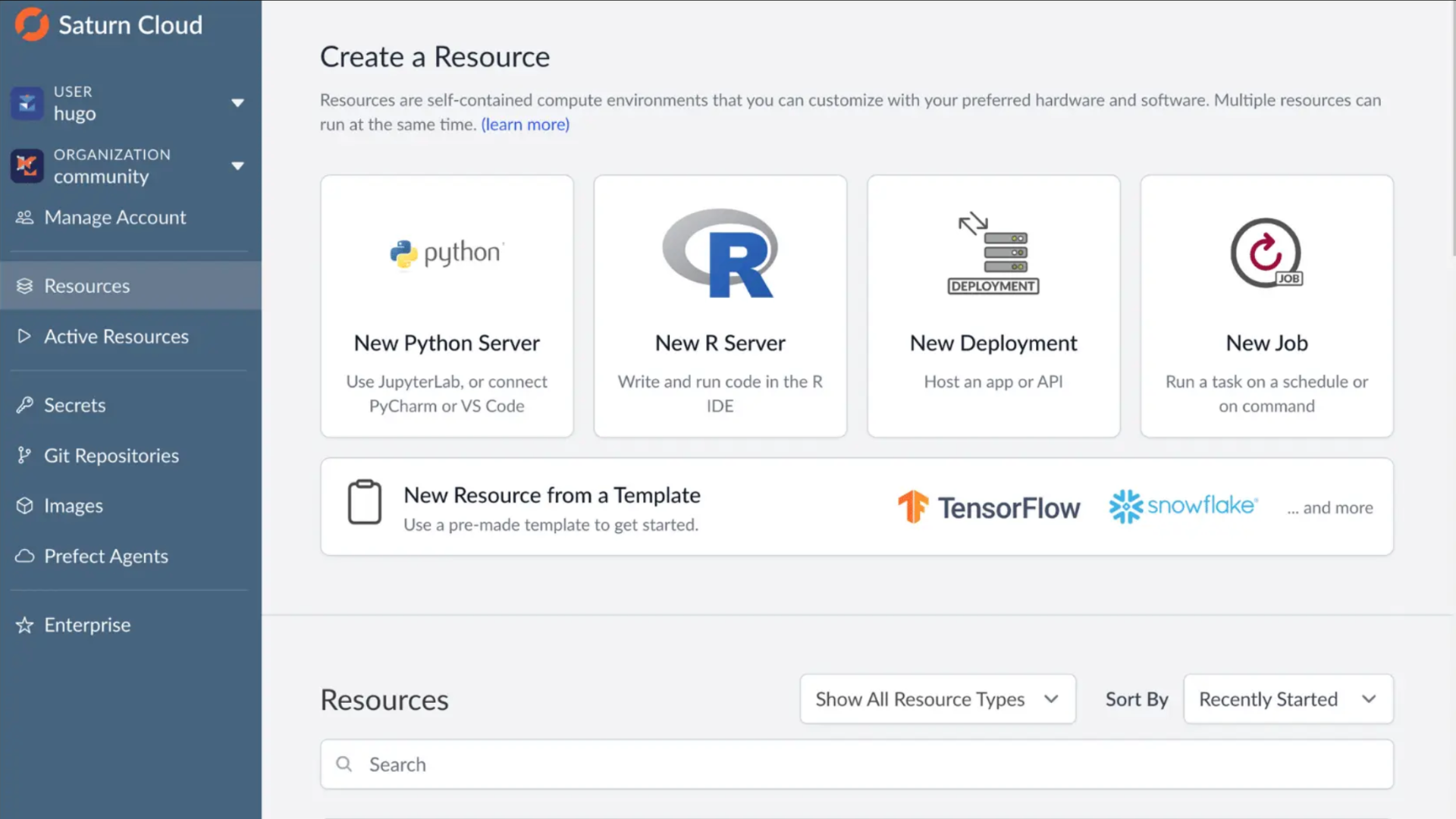Open Git Repositories page
Screen dimensions: 1456x819
click(x=130, y=455)
